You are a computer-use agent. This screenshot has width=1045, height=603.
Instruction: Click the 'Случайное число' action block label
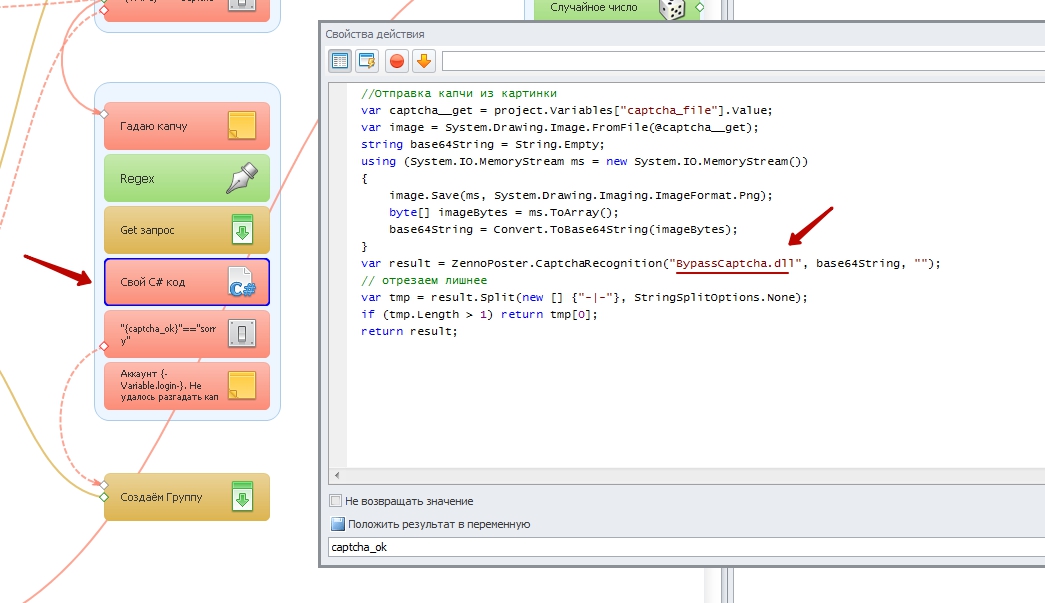click(593, 8)
